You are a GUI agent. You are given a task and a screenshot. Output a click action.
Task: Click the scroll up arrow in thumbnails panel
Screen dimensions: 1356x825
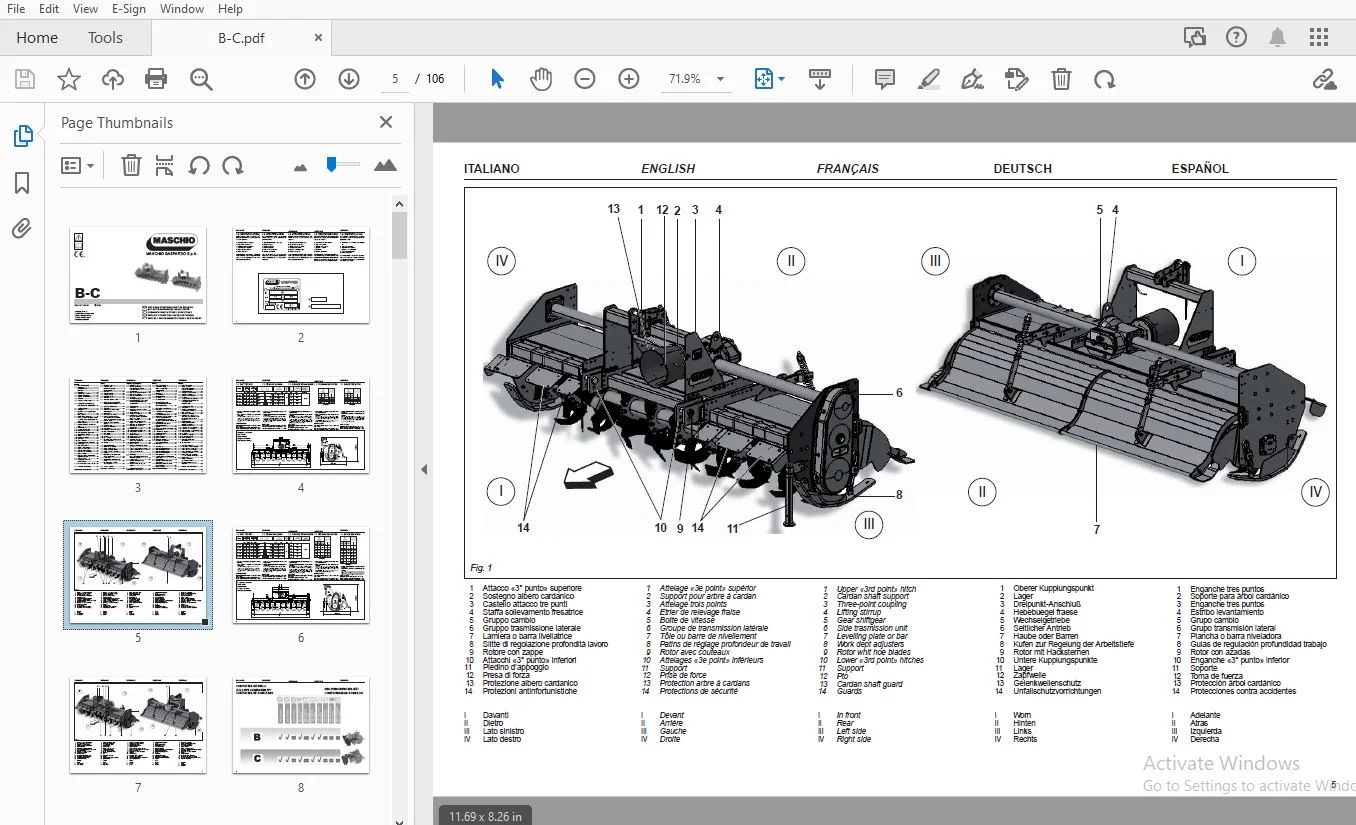399,204
